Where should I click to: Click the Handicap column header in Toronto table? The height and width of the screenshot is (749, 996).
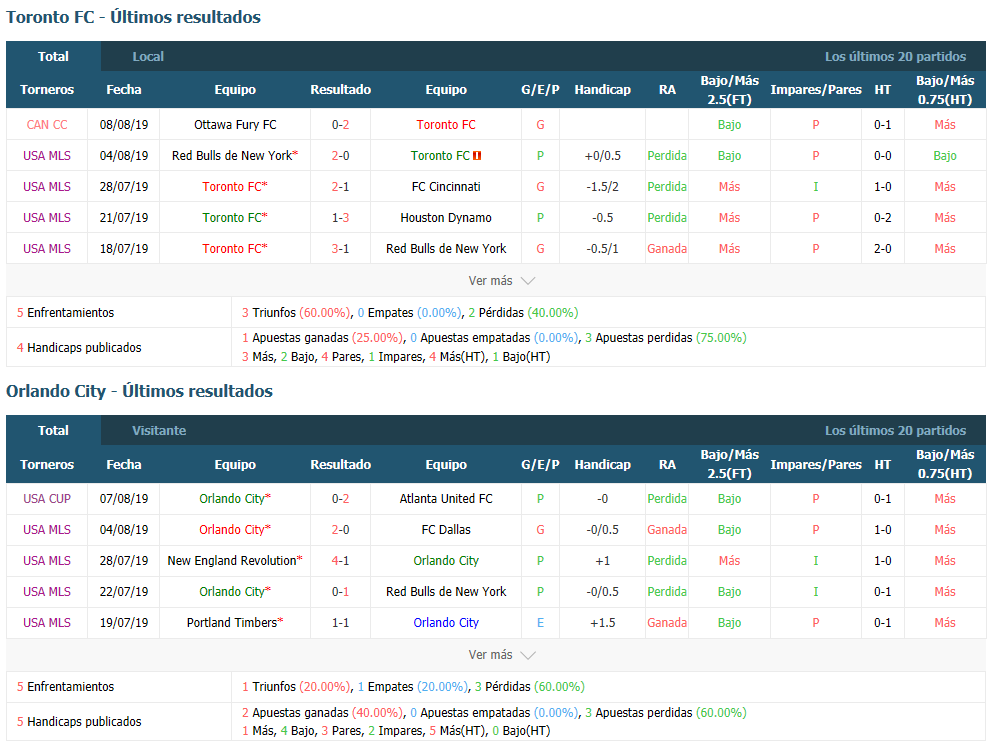tap(603, 90)
